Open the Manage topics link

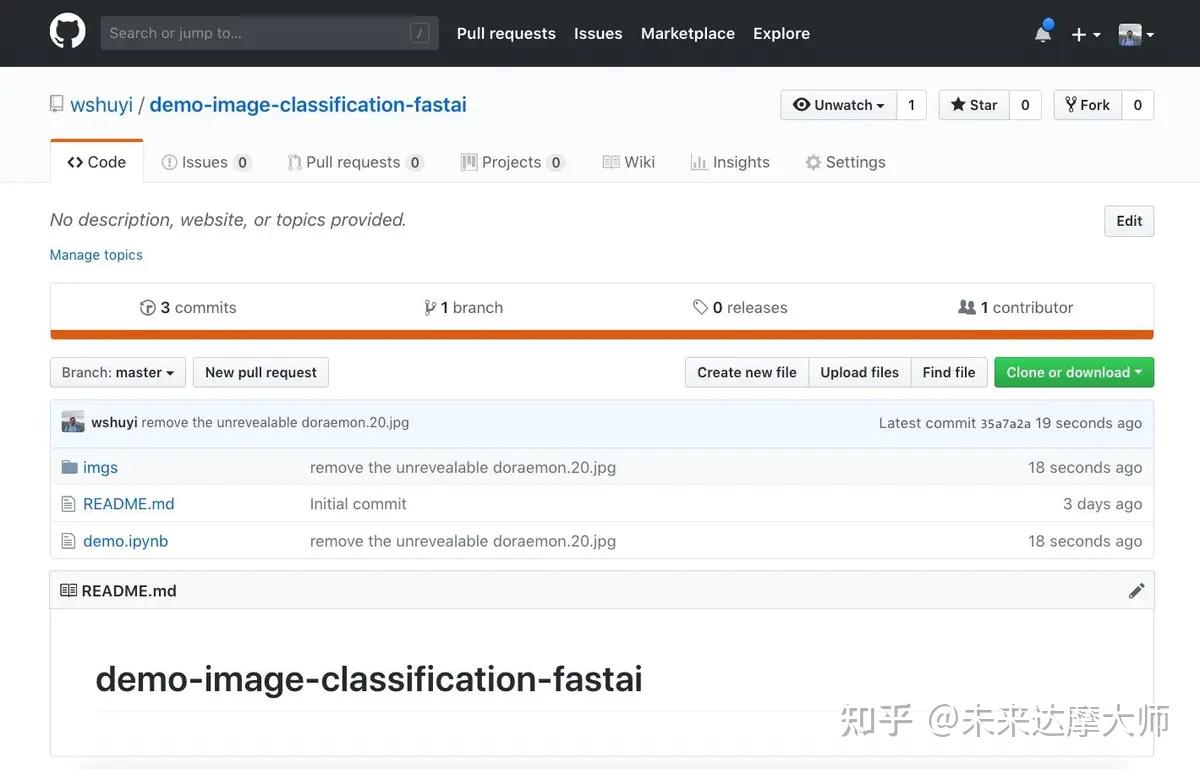pos(96,254)
